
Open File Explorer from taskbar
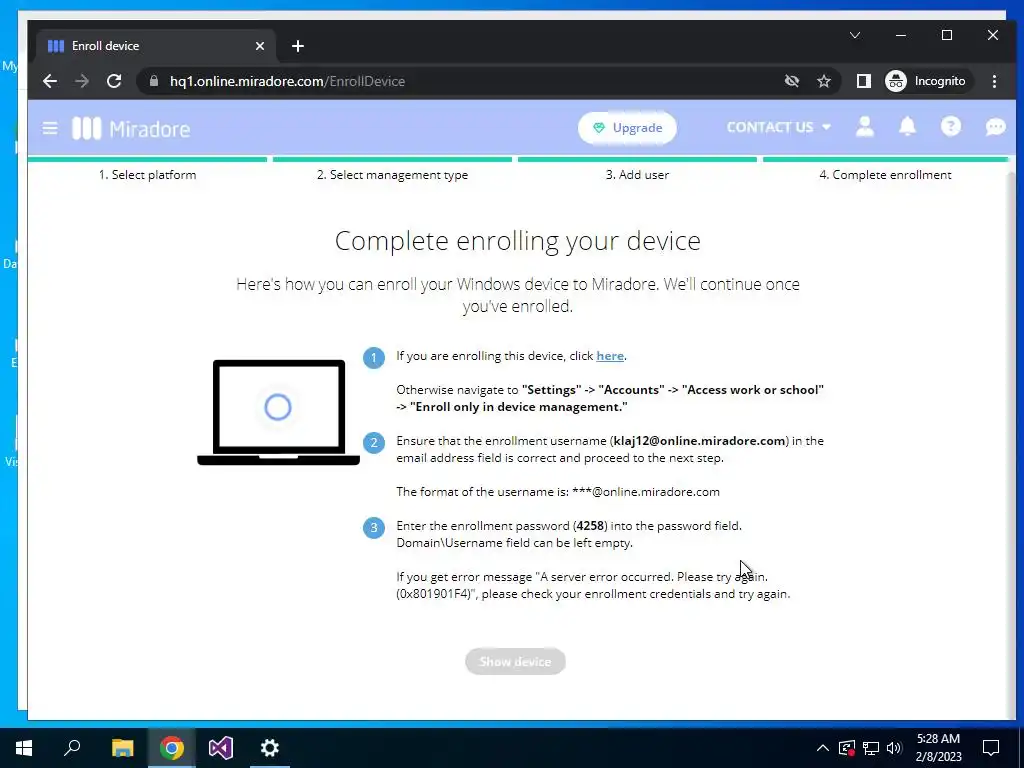(x=122, y=748)
